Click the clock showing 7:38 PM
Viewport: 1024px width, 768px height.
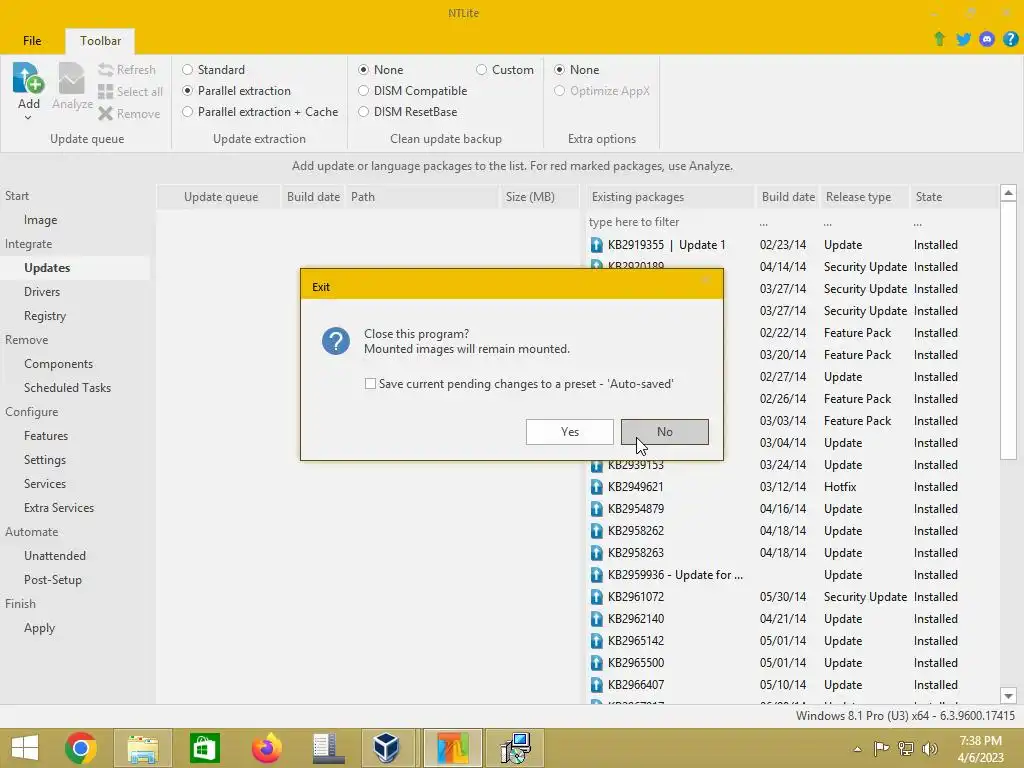coord(980,741)
